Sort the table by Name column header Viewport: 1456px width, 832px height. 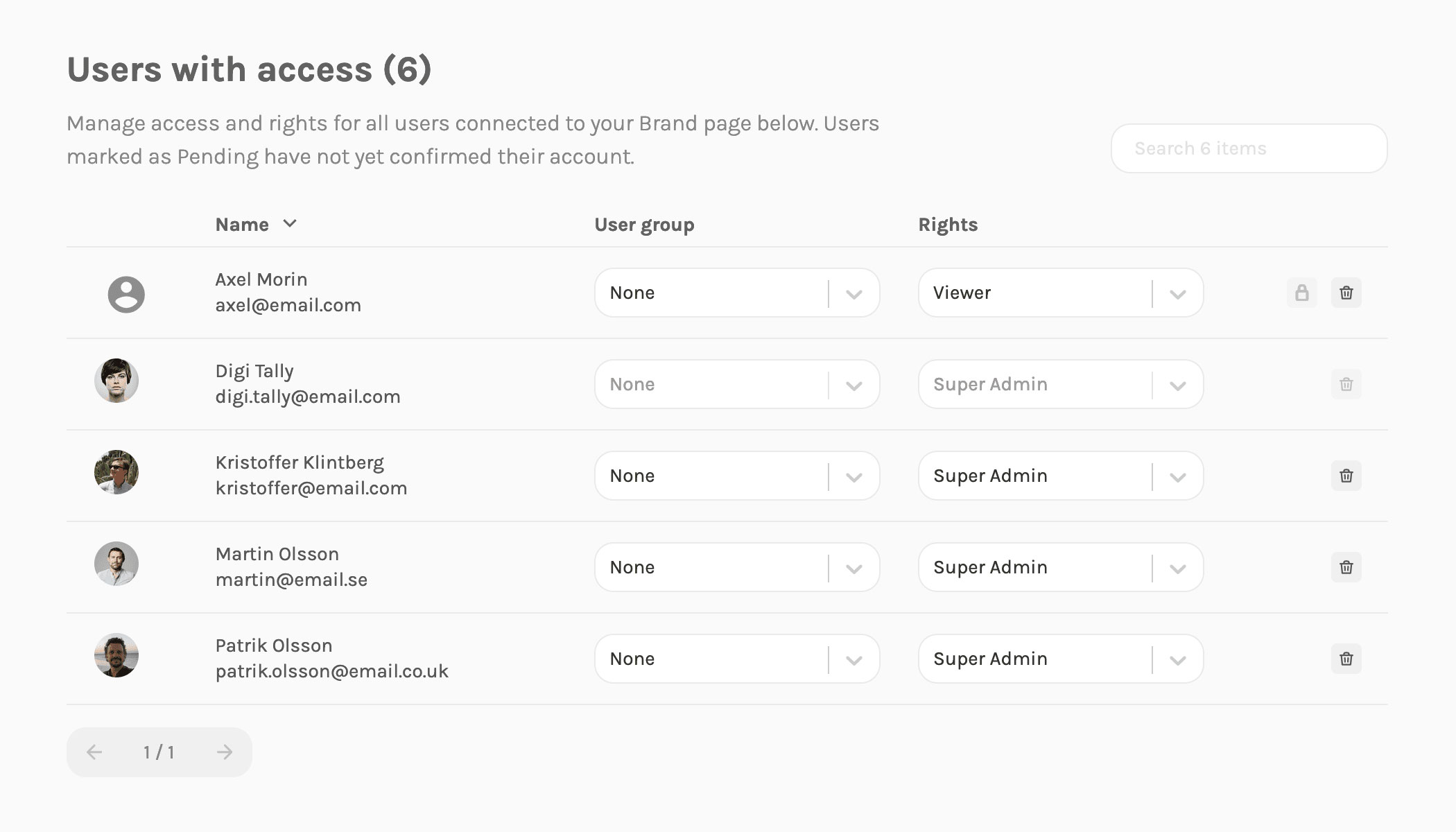click(x=242, y=225)
